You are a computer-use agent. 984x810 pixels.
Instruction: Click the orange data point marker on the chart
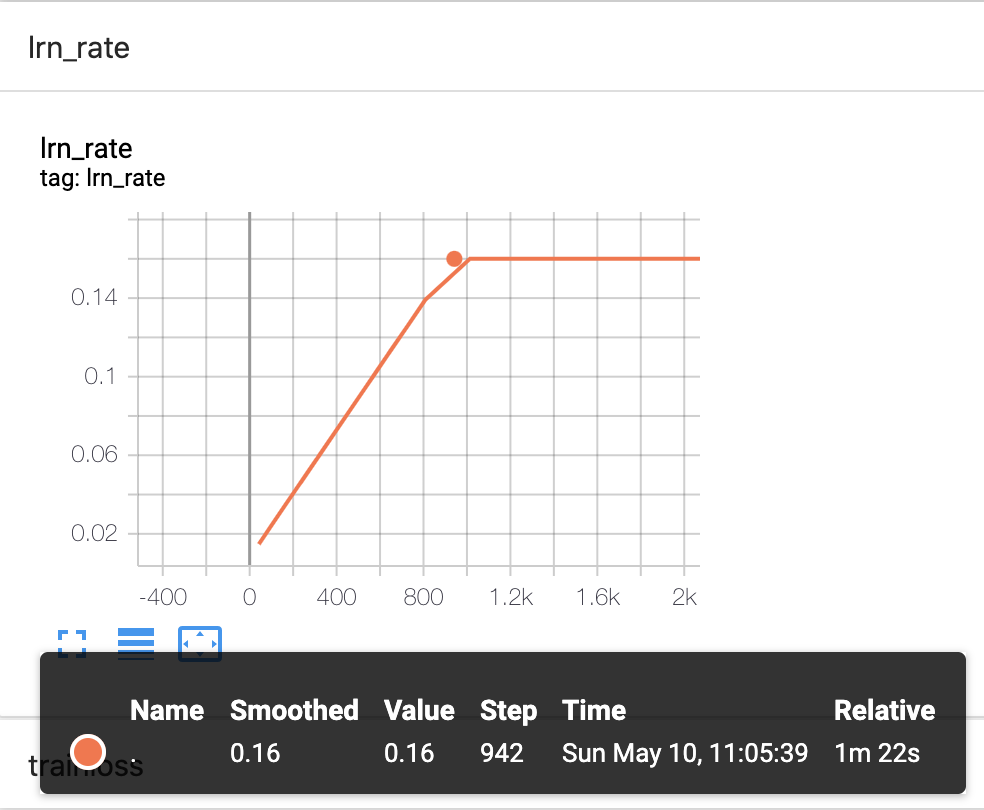pos(455,258)
